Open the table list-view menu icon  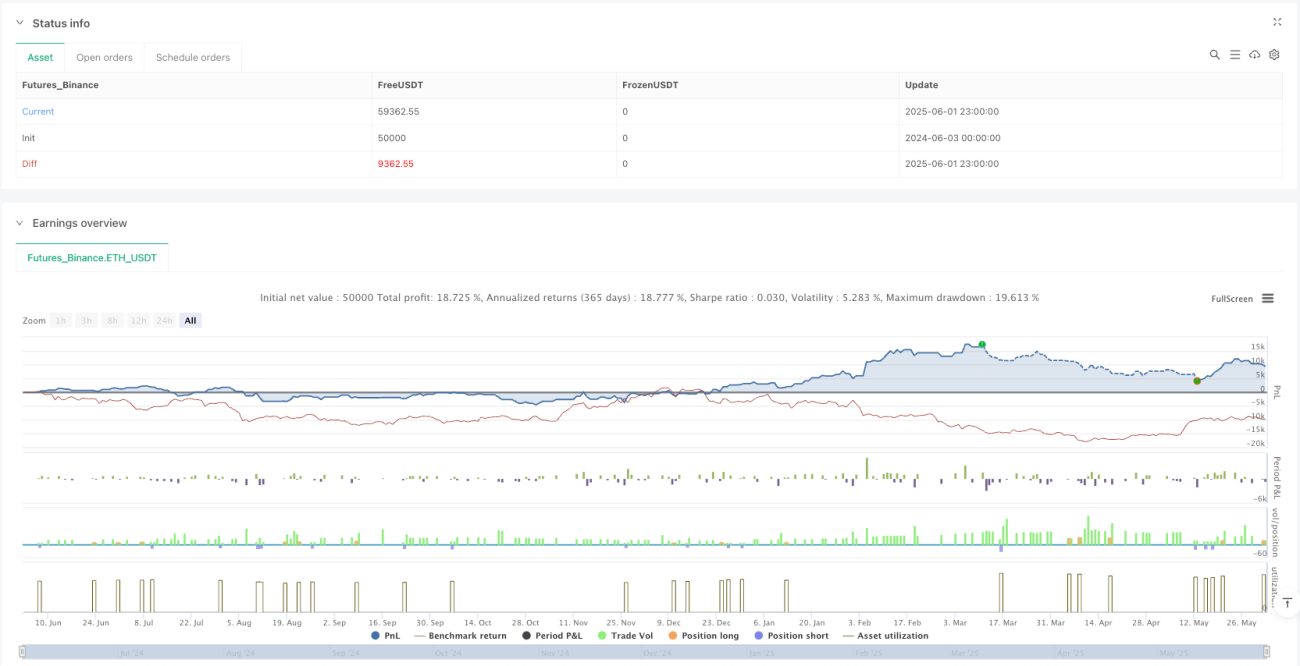(x=1235, y=55)
